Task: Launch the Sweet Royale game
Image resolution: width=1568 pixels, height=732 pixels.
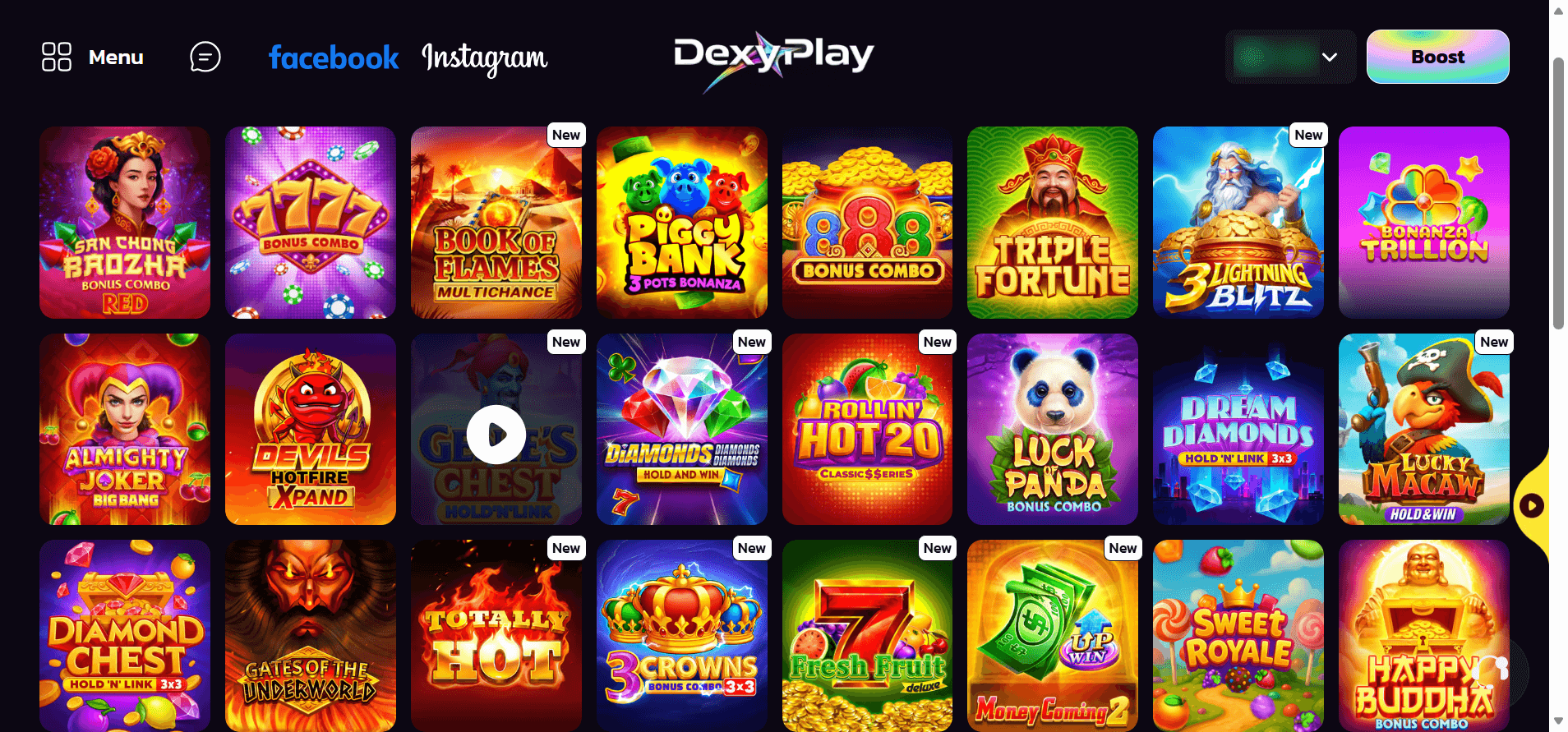Action: coord(1238,635)
